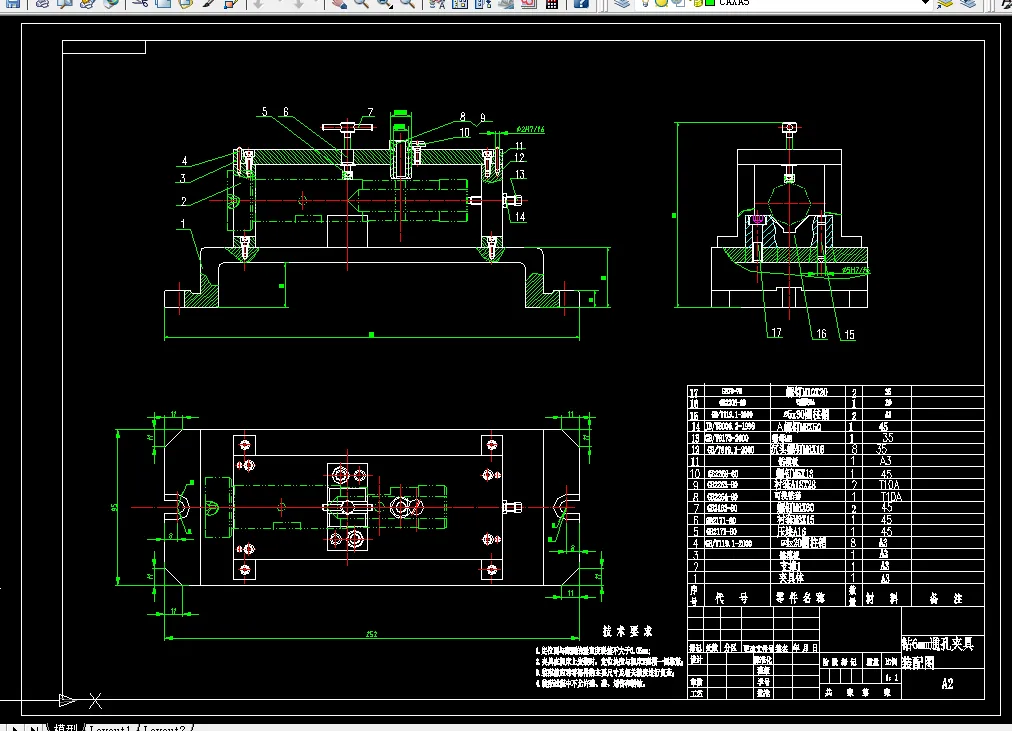Click the grayed Redo arrow

coord(298,3)
